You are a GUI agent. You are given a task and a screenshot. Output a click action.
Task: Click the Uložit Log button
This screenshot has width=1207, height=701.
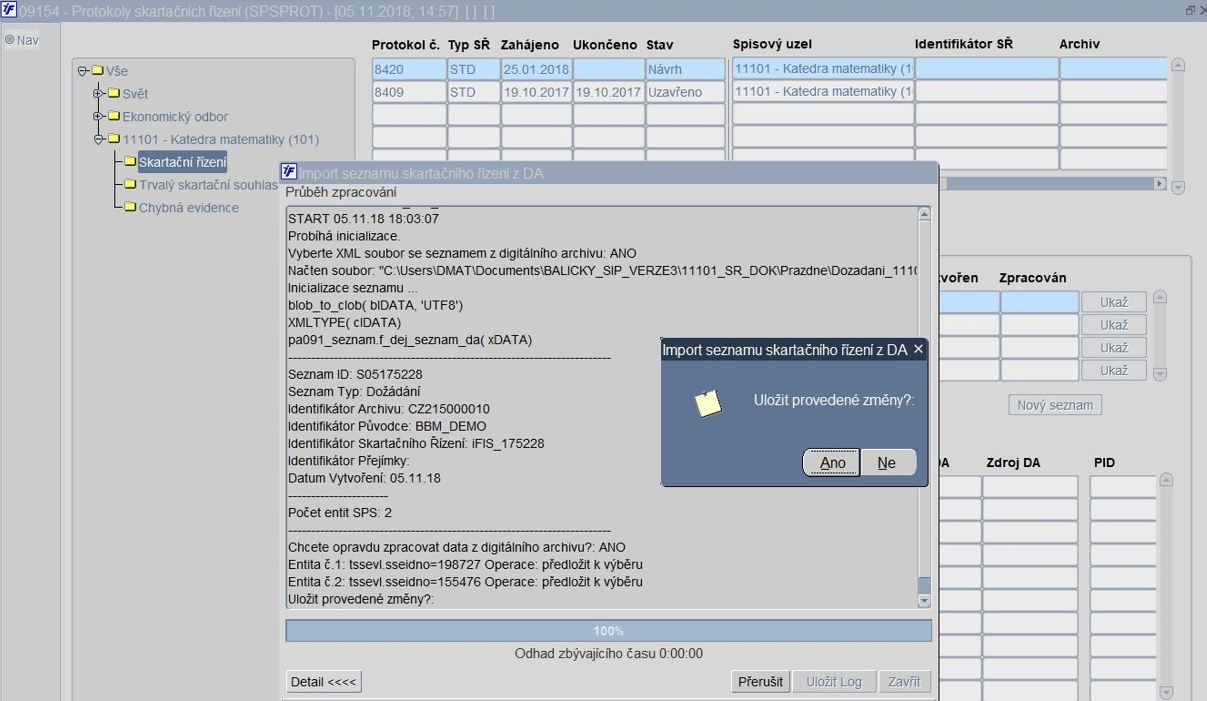(x=834, y=681)
